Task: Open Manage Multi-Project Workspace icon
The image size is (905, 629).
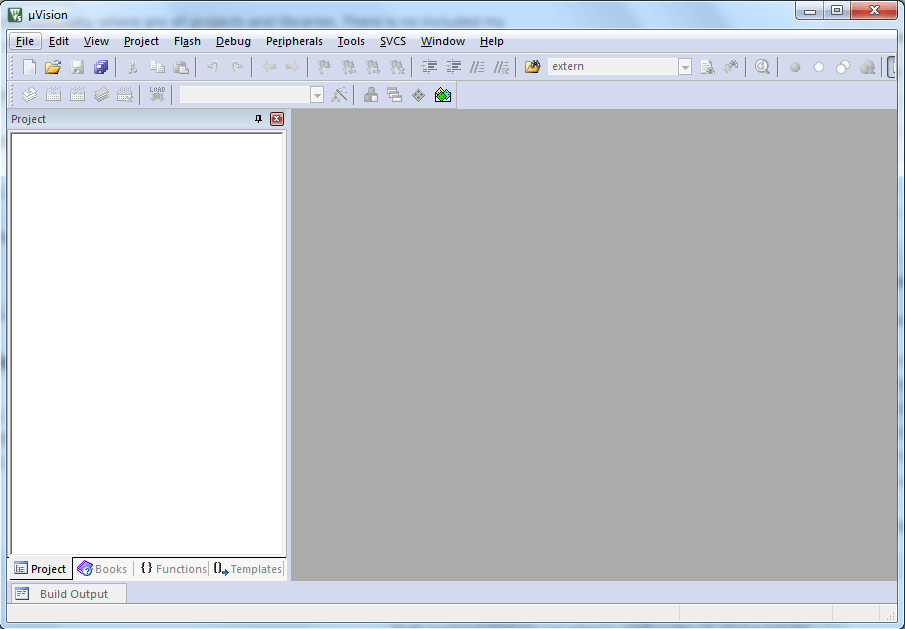Action: click(x=395, y=95)
